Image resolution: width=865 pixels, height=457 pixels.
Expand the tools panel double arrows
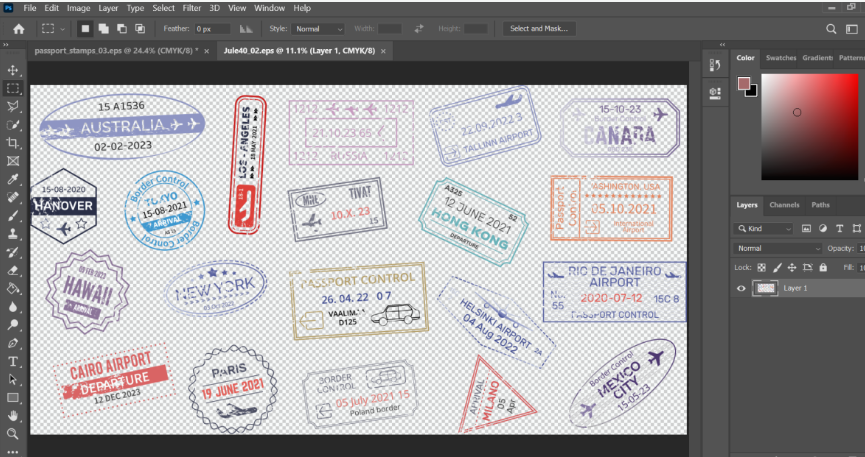pos(6,45)
